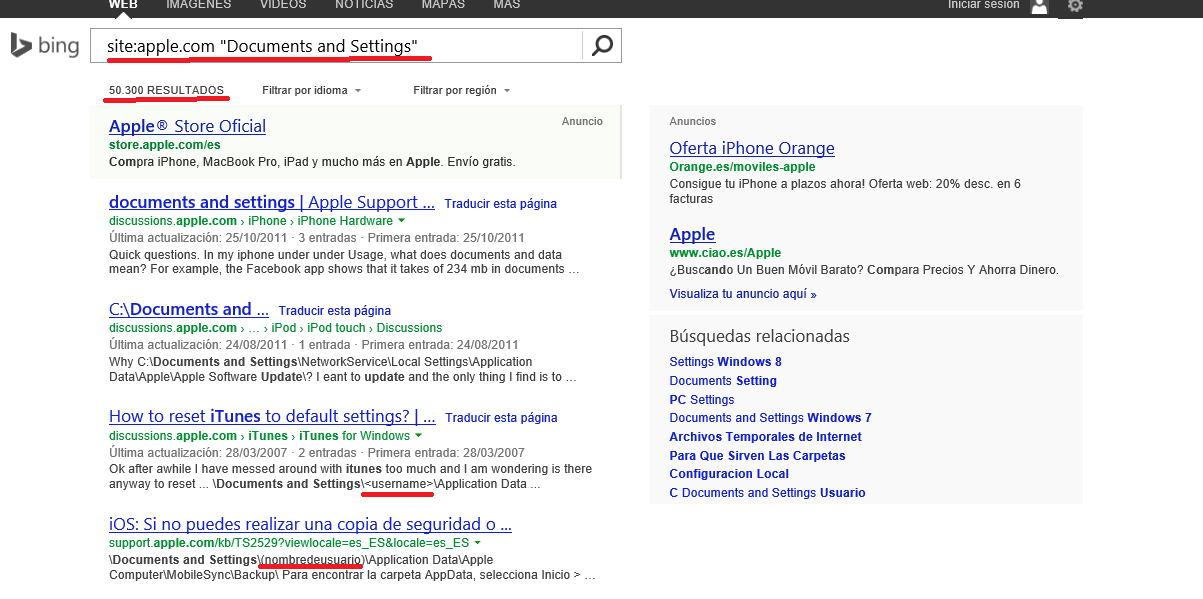Click the www.ciao.es/Apple URL text
Viewport: 1203px width, 599px height.
point(725,253)
